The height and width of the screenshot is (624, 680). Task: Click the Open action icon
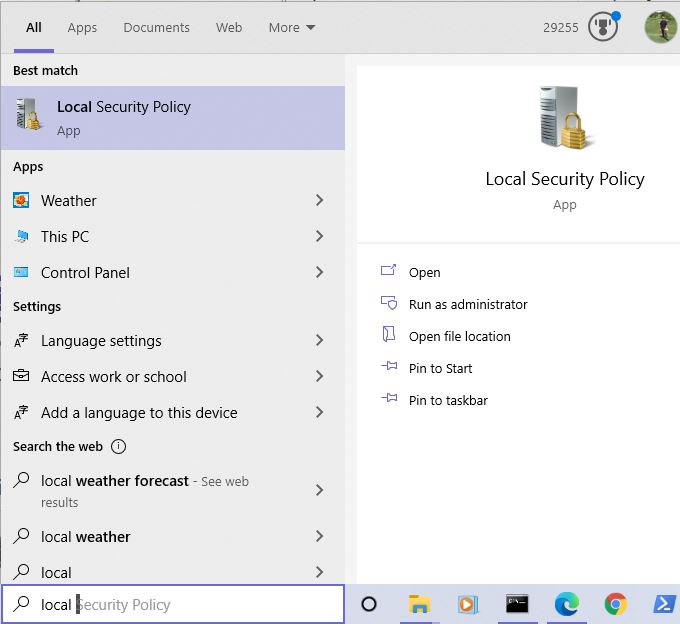click(389, 271)
